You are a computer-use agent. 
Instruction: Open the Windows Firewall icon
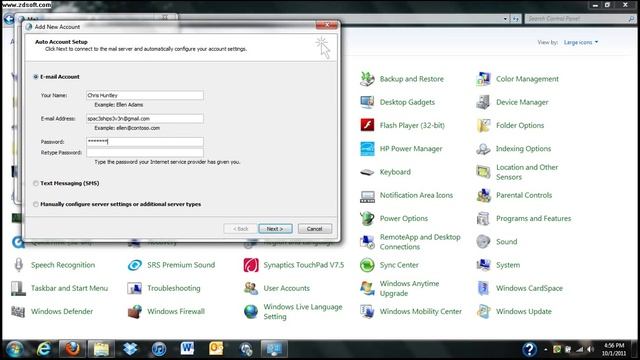[x=134, y=311]
